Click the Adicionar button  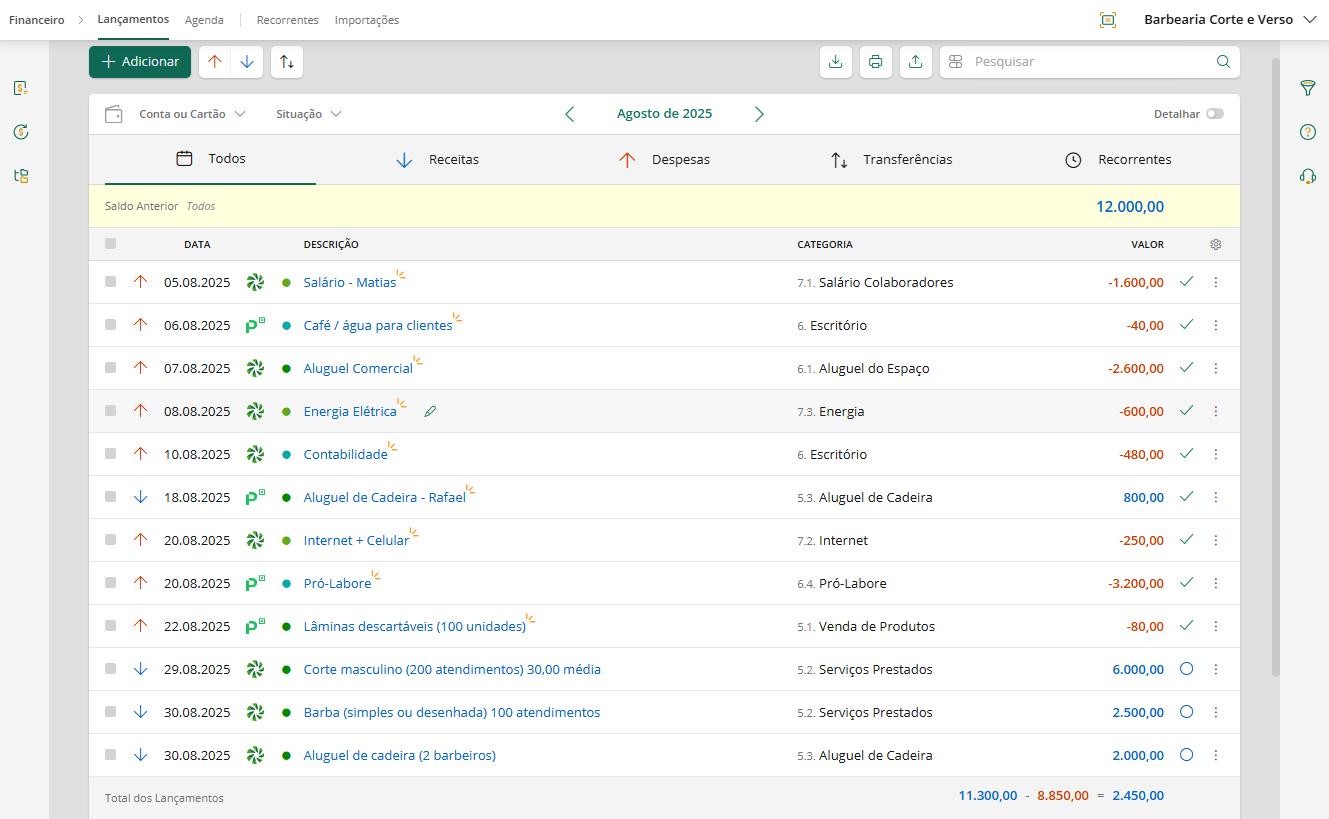140,62
